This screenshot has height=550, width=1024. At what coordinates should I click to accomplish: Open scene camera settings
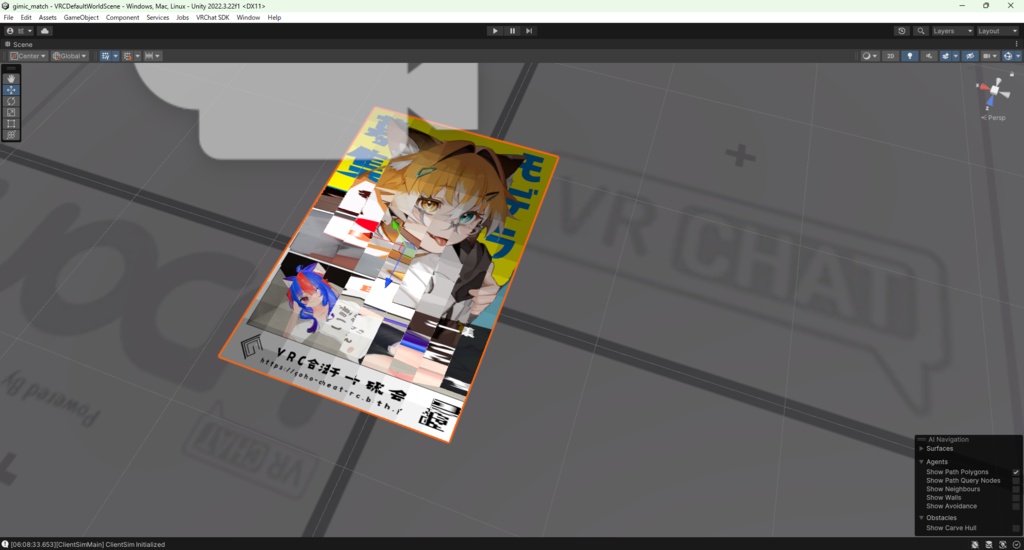pos(990,56)
